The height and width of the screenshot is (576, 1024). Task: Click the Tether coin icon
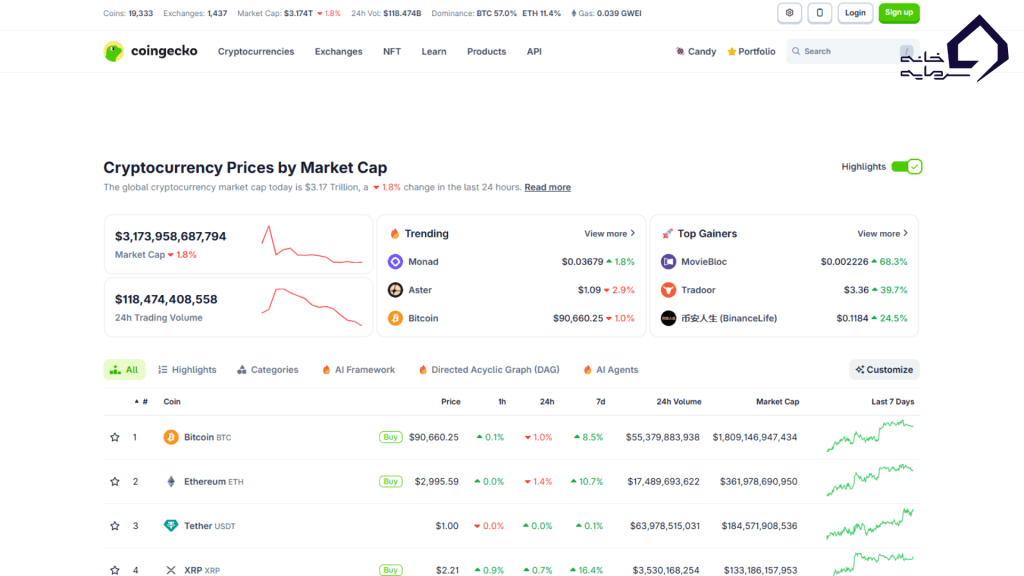(171, 525)
